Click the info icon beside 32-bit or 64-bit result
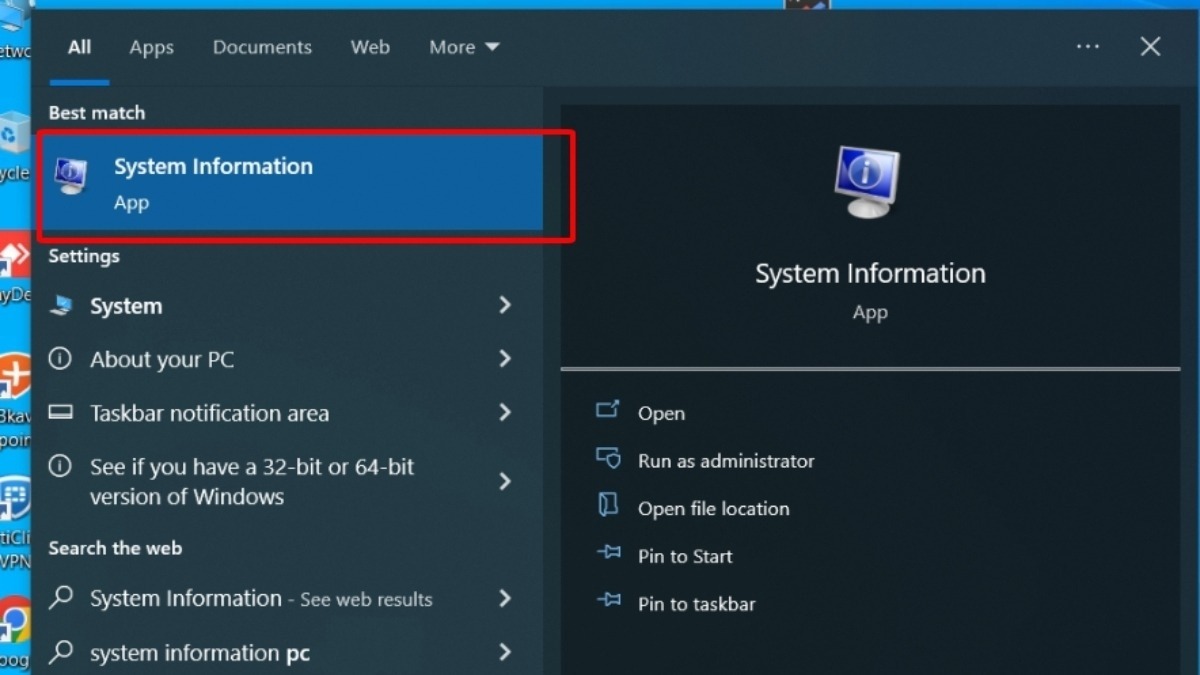The width and height of the screenshot is (1200, 675). click(x=60, y=466)
